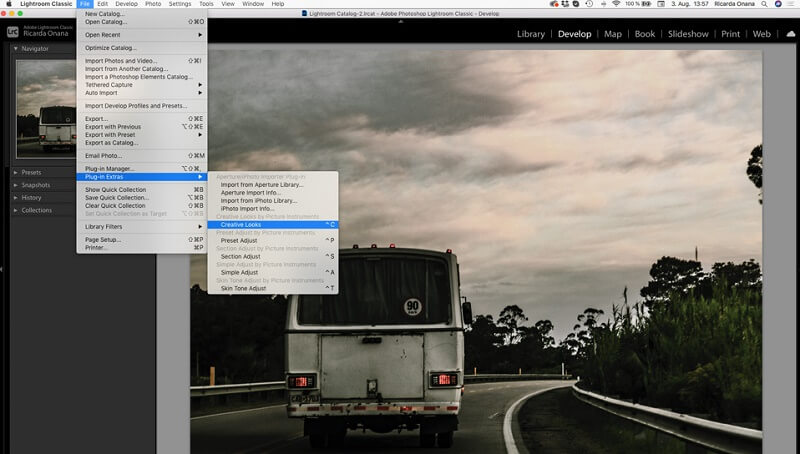
Task: Open the Edit menu
Action: coord(103,4)
